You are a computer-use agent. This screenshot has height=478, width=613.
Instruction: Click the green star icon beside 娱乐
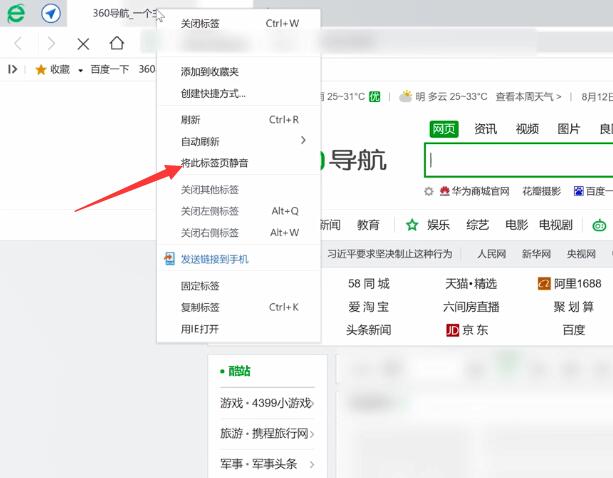(412, 225)
